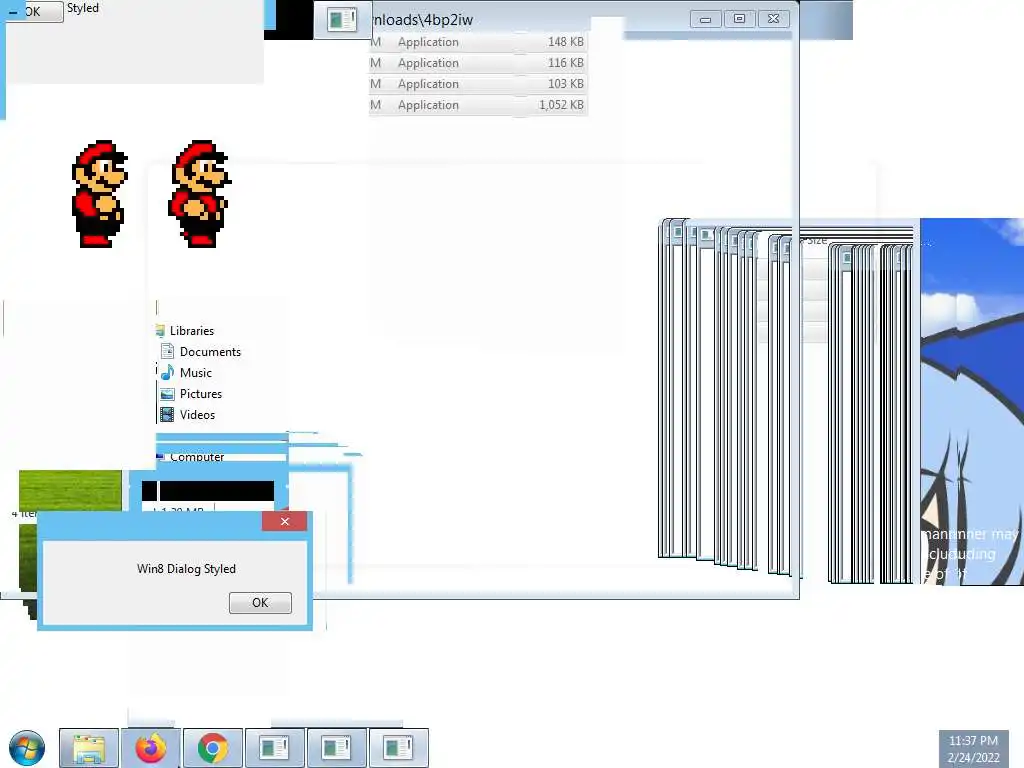Maximize the downloads\4bp2iw window
The image size is (1024, 768).
[x=739, y=19]
